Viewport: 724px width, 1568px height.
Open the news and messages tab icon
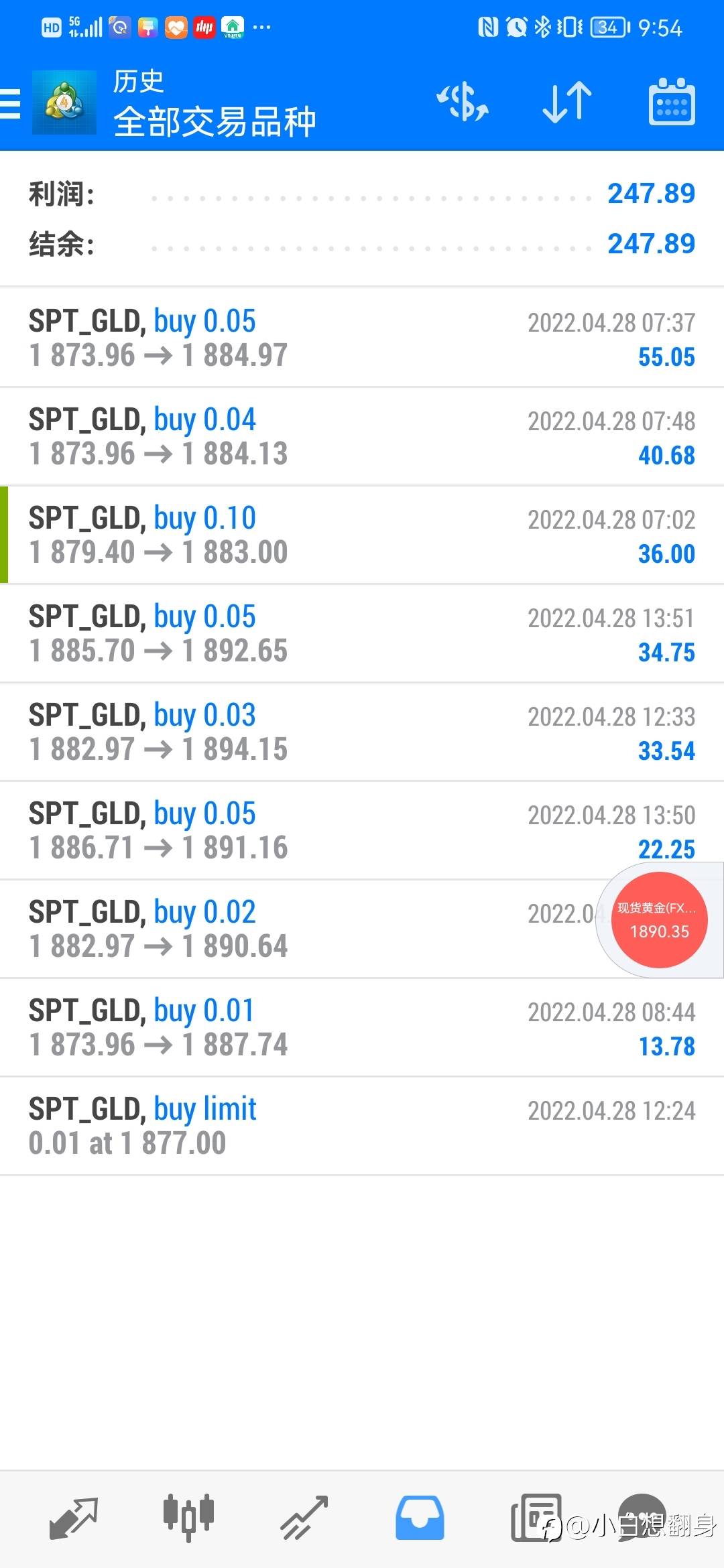click(536, 1518)
